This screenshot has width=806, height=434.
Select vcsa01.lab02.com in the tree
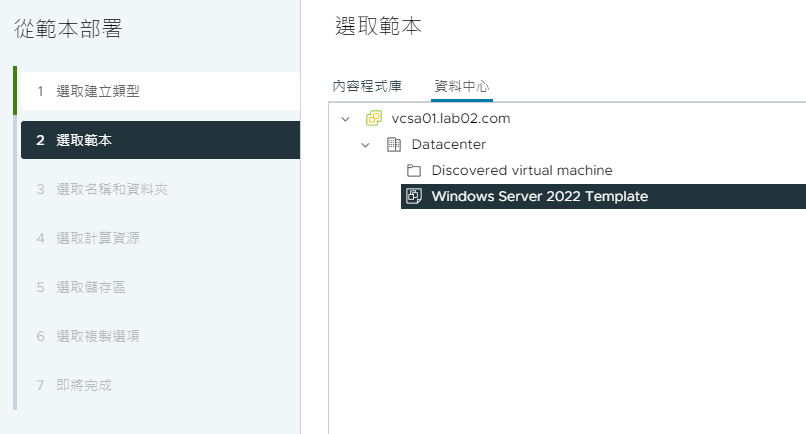pos(451,118)
